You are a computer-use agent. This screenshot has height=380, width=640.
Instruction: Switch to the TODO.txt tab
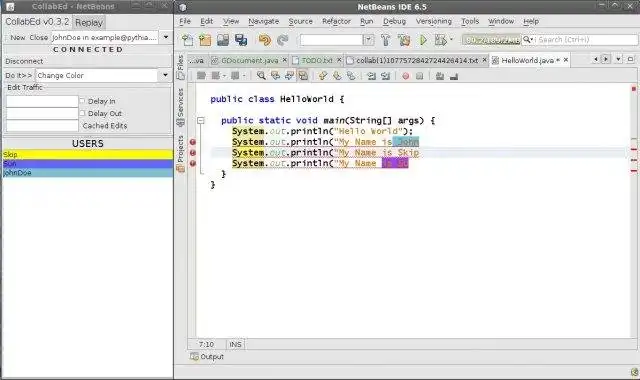coord(317,60)
